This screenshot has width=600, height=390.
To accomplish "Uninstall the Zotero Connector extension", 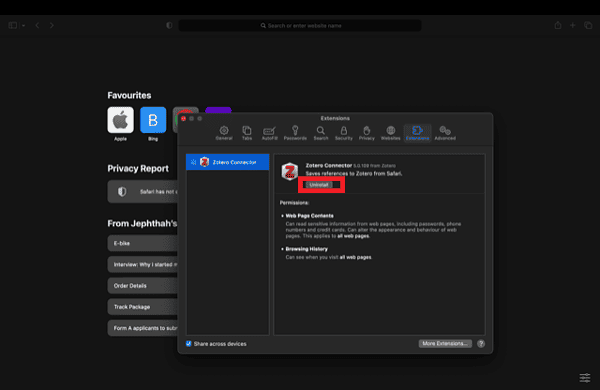I will point(319,185).
